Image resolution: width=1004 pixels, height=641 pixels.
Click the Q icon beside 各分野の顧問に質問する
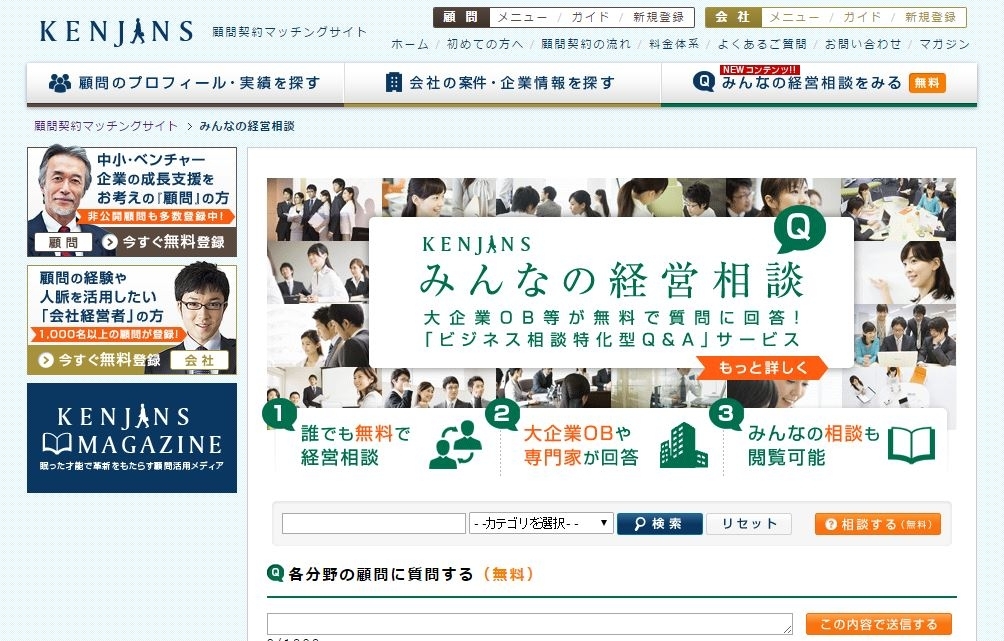click(x=275, y=572)
